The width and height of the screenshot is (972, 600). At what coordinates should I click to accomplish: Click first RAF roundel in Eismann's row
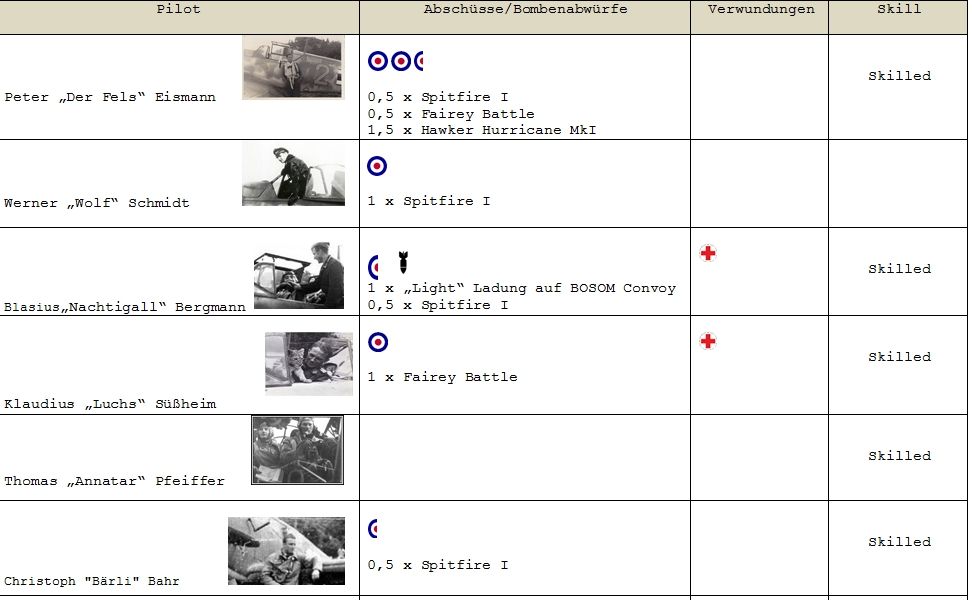[x=378, y=61]
